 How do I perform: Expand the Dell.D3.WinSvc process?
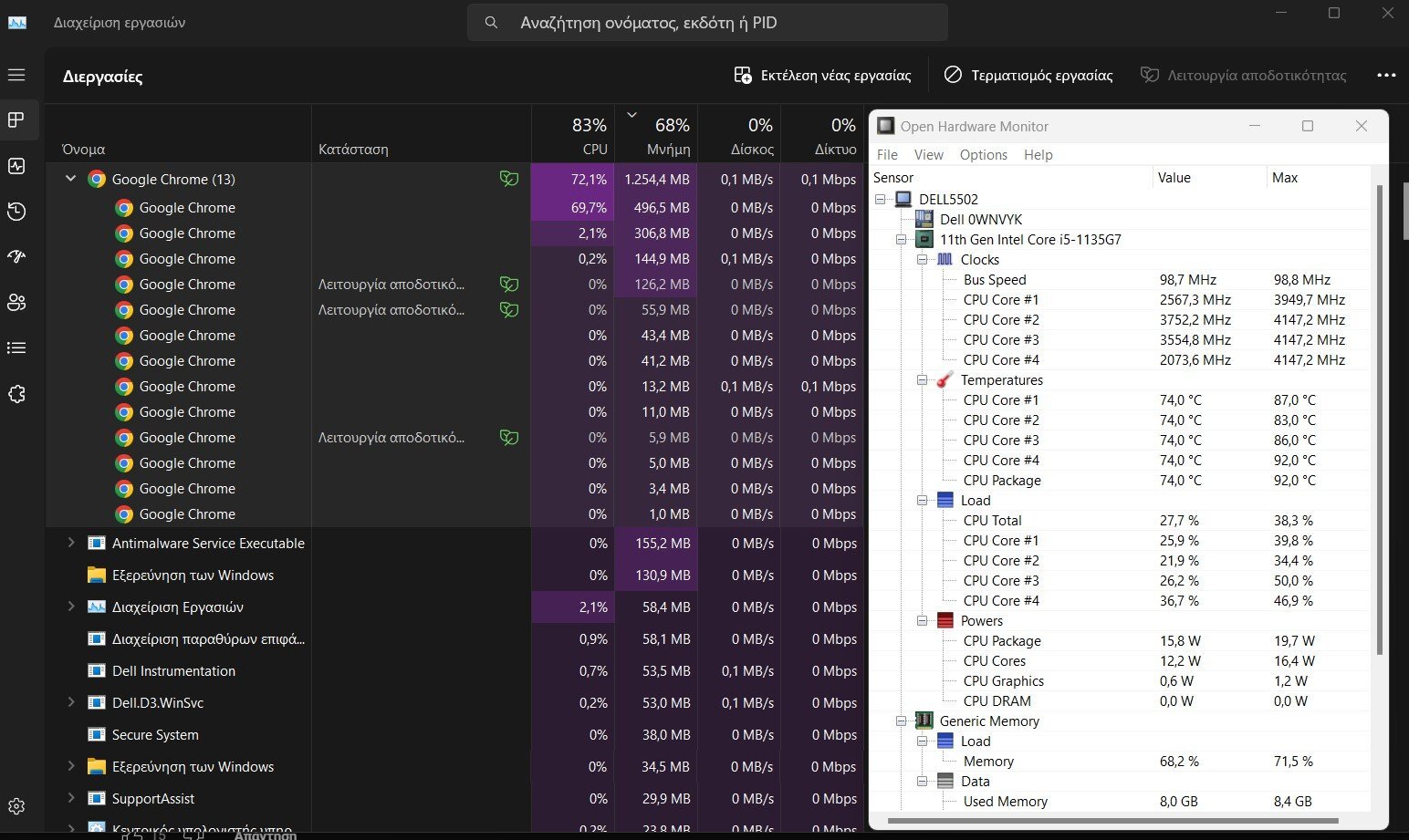point(70,702)
